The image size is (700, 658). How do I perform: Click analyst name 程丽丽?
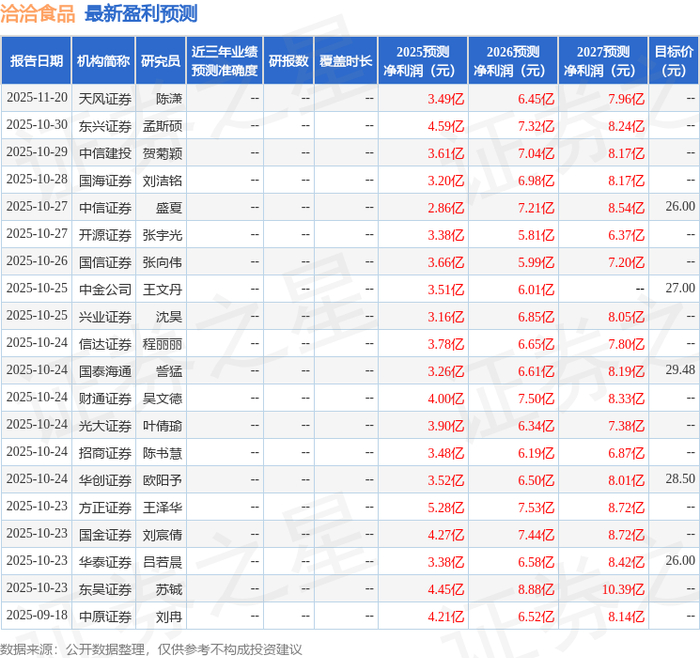(162, 344)
